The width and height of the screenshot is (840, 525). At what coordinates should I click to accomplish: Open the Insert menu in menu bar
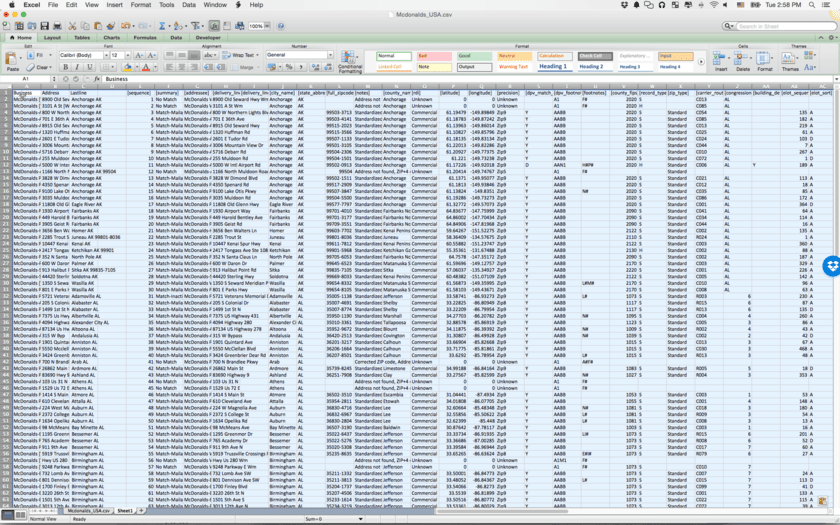[x=115, y=5]
